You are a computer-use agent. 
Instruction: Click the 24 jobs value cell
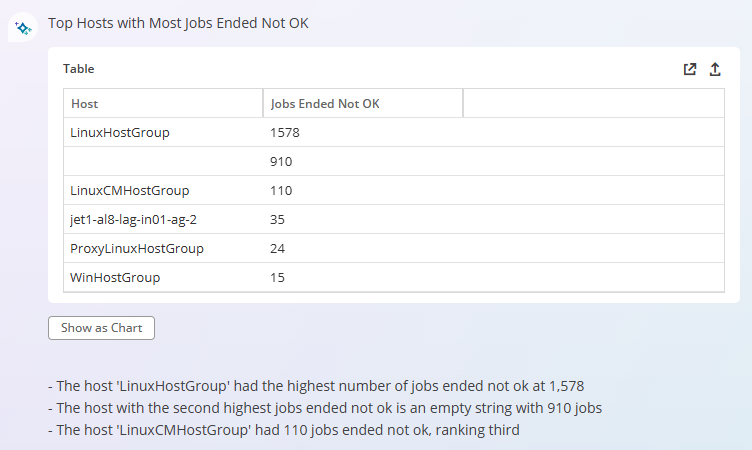363,248
